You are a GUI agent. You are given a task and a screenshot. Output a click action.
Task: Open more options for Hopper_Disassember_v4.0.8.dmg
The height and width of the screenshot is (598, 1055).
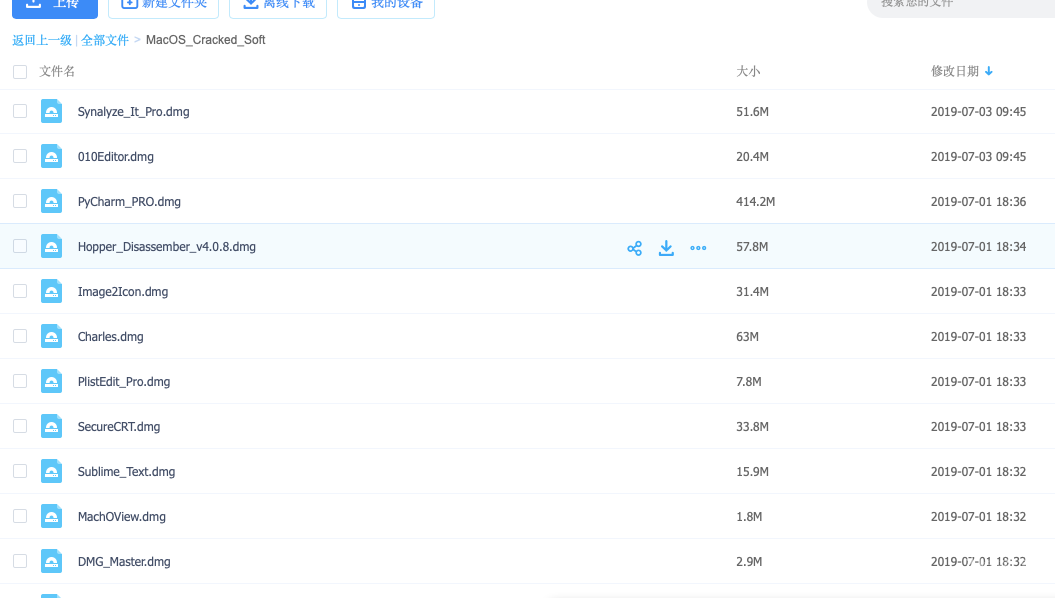698,248
